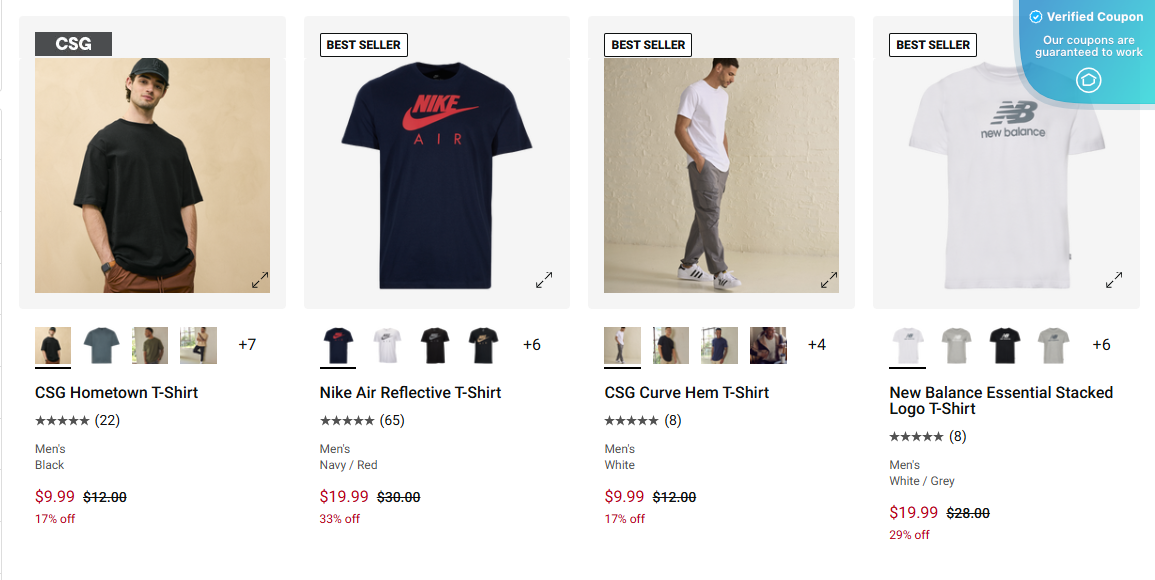Open the New Balance Essential Stacked Logo T-Shirt page
Viewport: 1155px width, 580px height.
tap(1001, 399)
